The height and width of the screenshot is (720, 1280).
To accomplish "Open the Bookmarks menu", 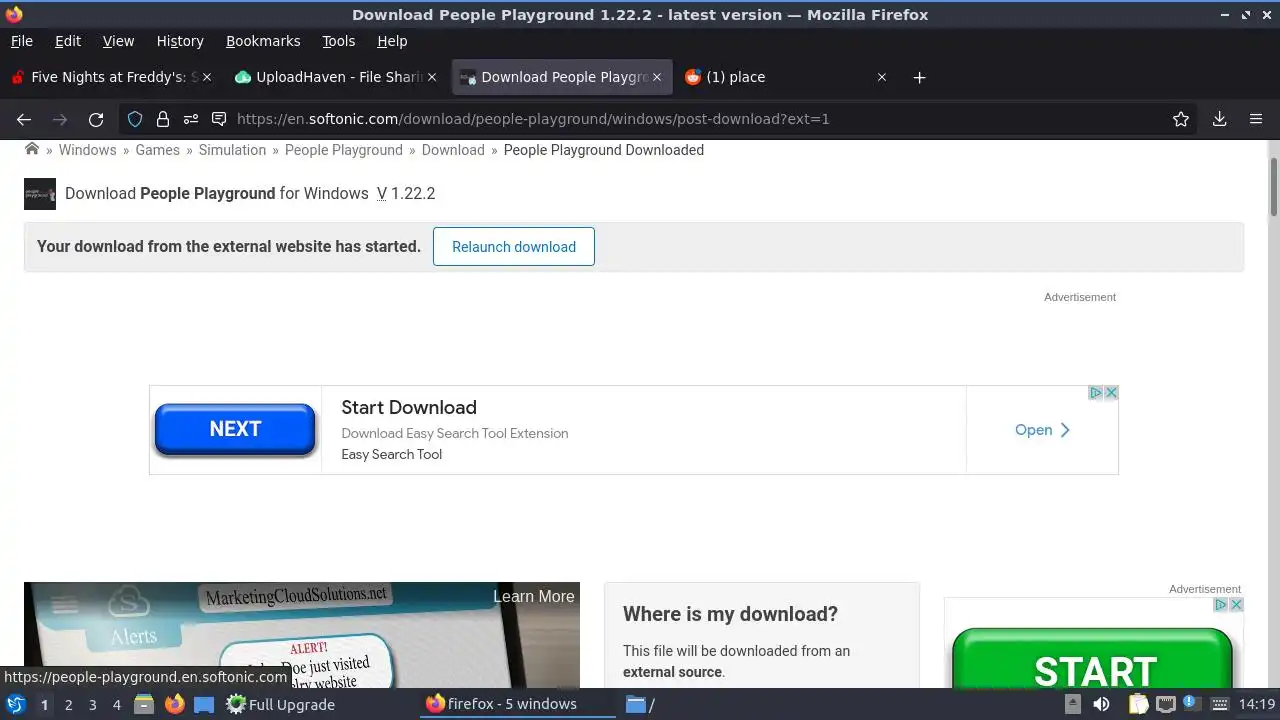I will 263,41.
